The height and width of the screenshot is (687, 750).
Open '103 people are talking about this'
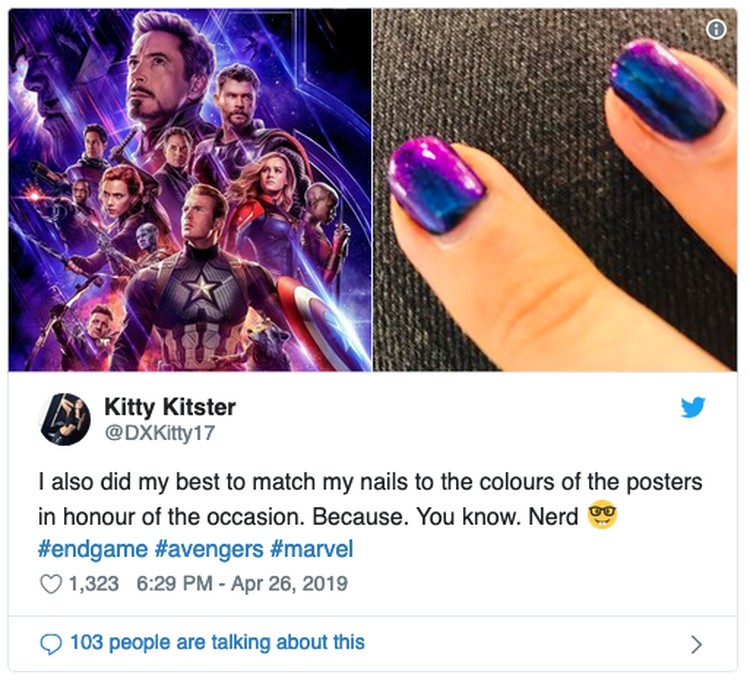[x=218, y=643]
